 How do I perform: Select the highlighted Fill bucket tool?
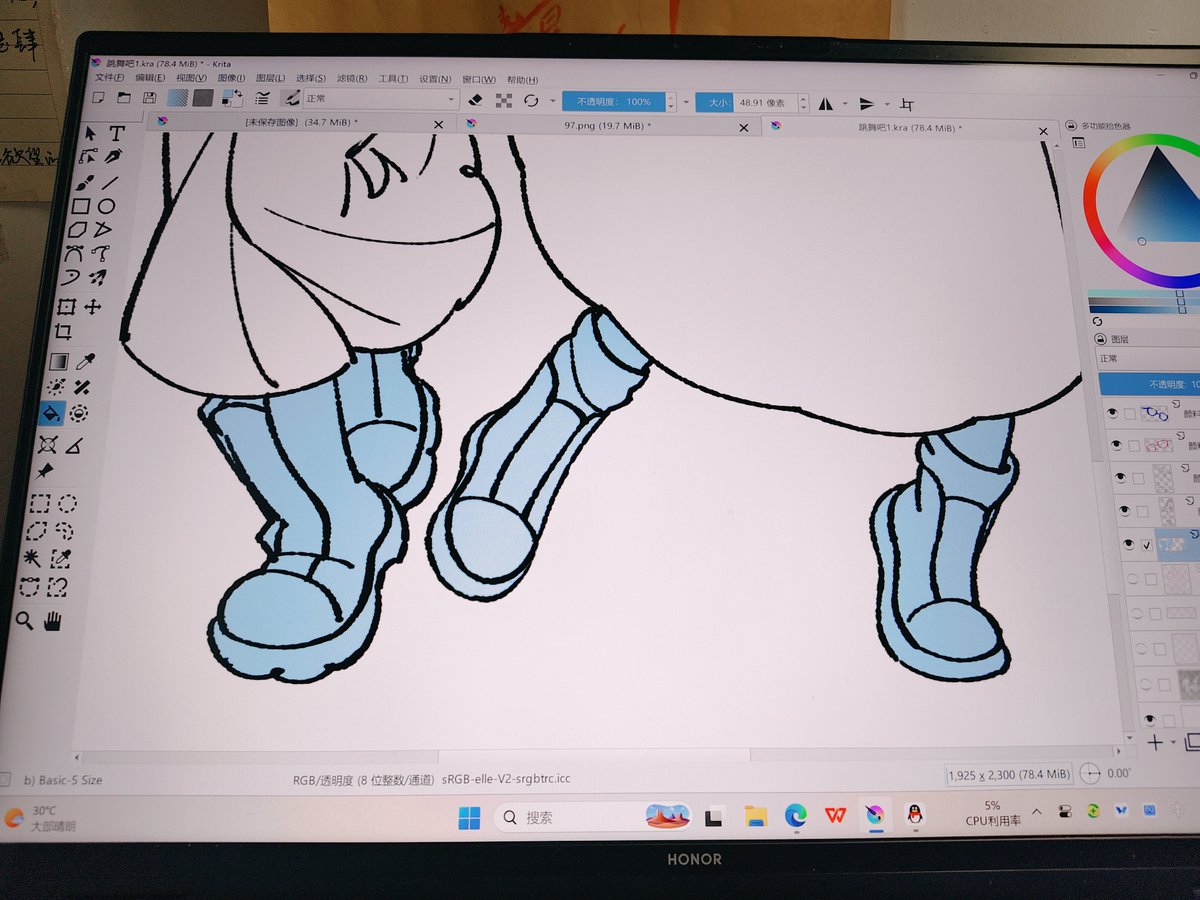tap(52, 413)
